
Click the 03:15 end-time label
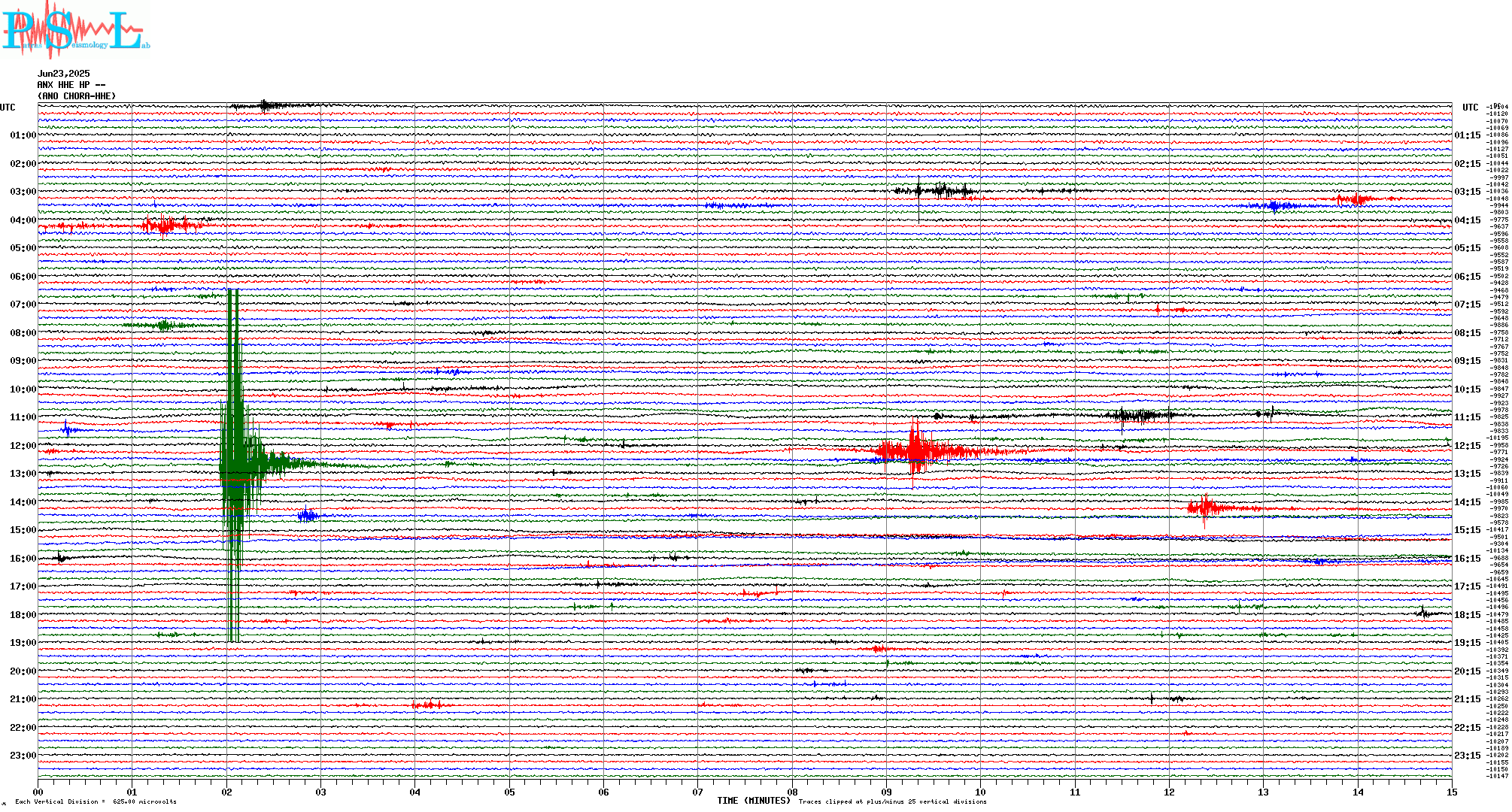click(x=1468, y=192)
